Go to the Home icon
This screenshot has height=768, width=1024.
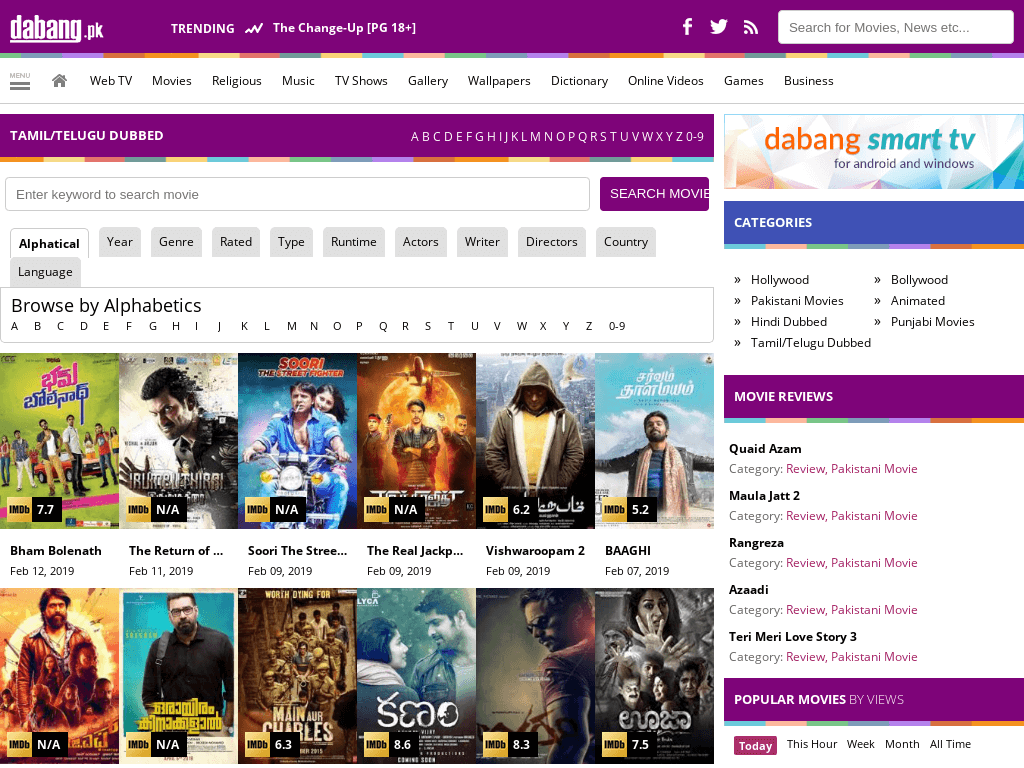pos(59,80)
